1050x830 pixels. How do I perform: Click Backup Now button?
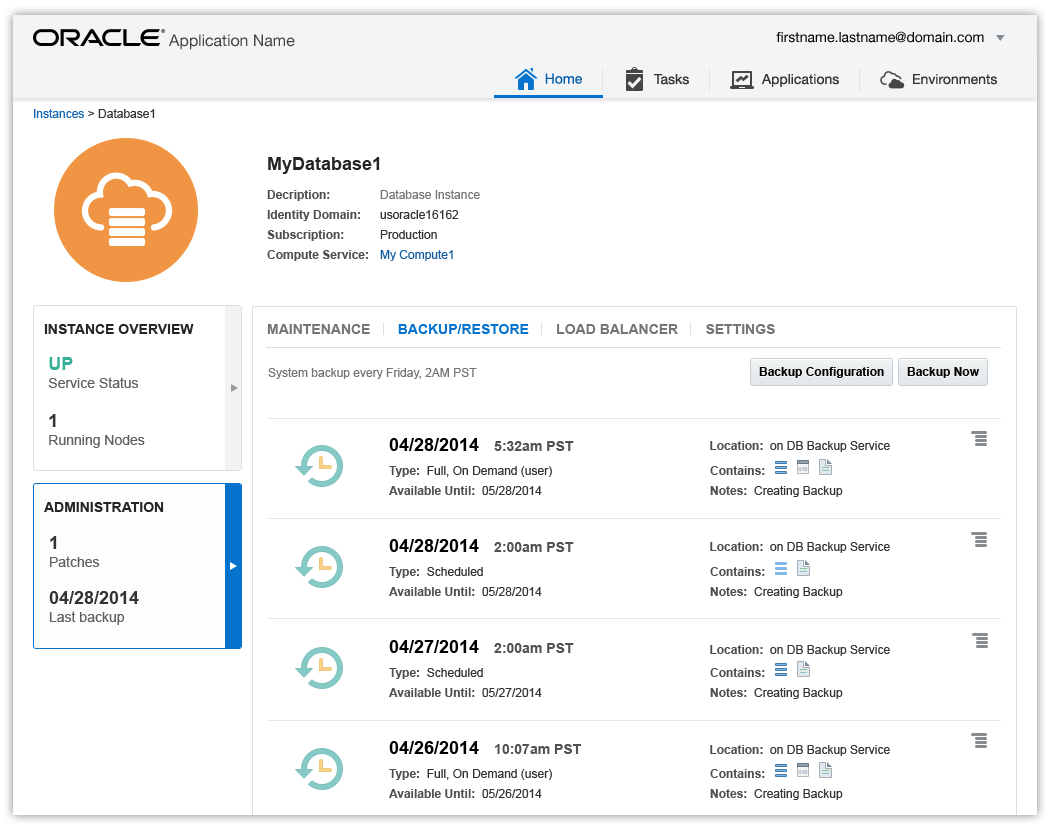943,372
